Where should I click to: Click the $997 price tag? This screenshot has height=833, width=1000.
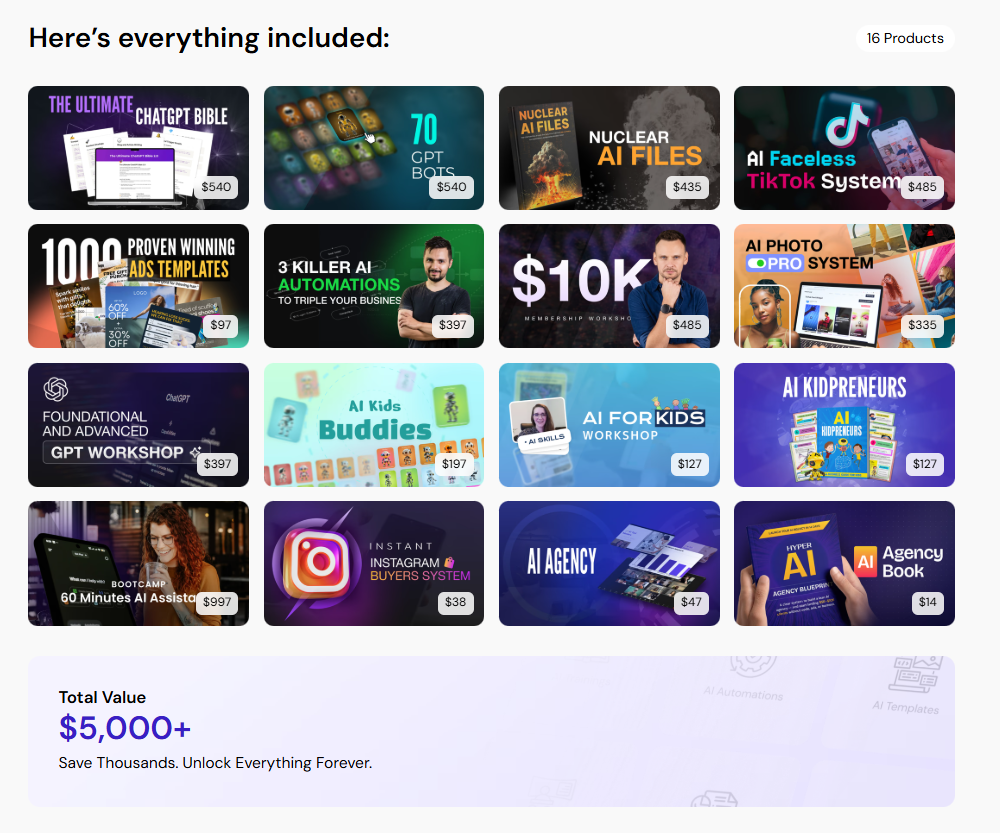coord(217,602)
